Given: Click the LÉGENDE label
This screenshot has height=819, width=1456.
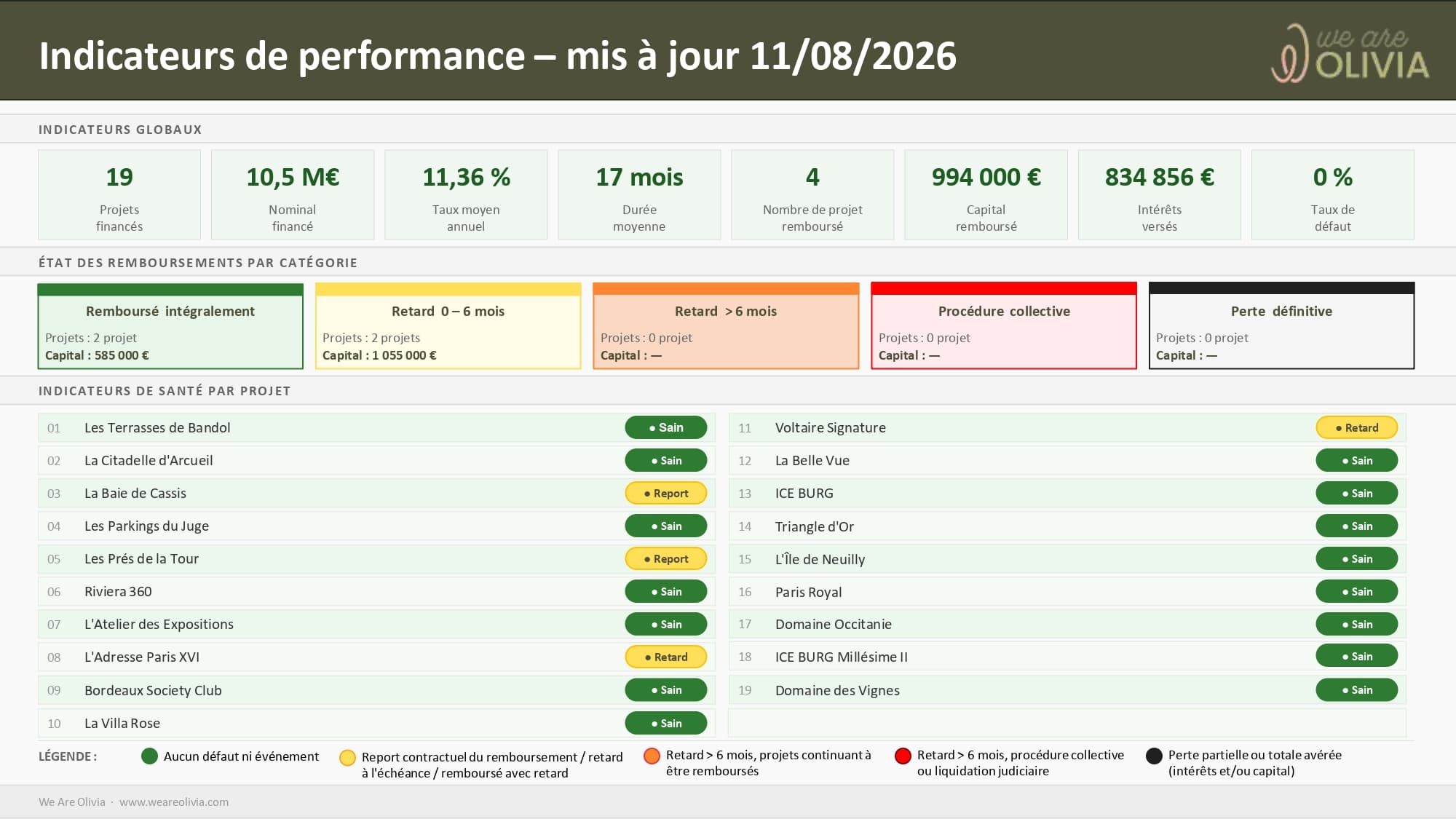Looking at the screenshot, I should point(68,756).
